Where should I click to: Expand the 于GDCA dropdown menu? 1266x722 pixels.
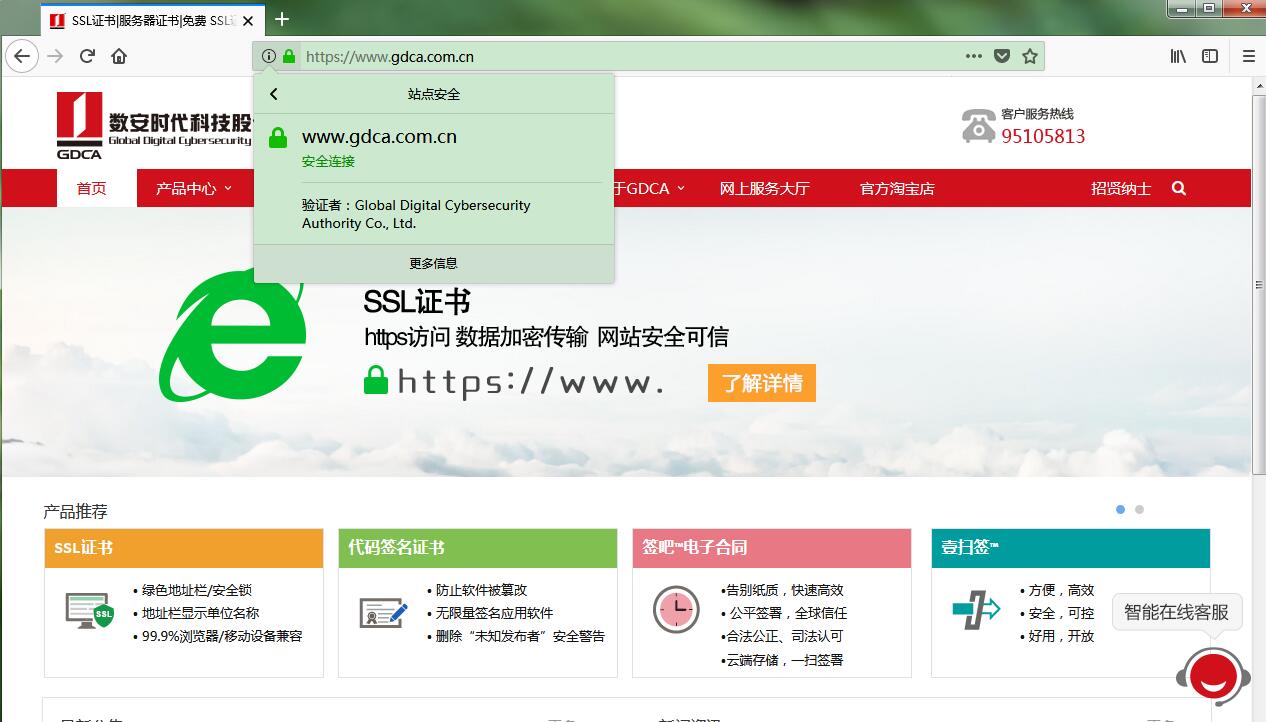[648, 188]
